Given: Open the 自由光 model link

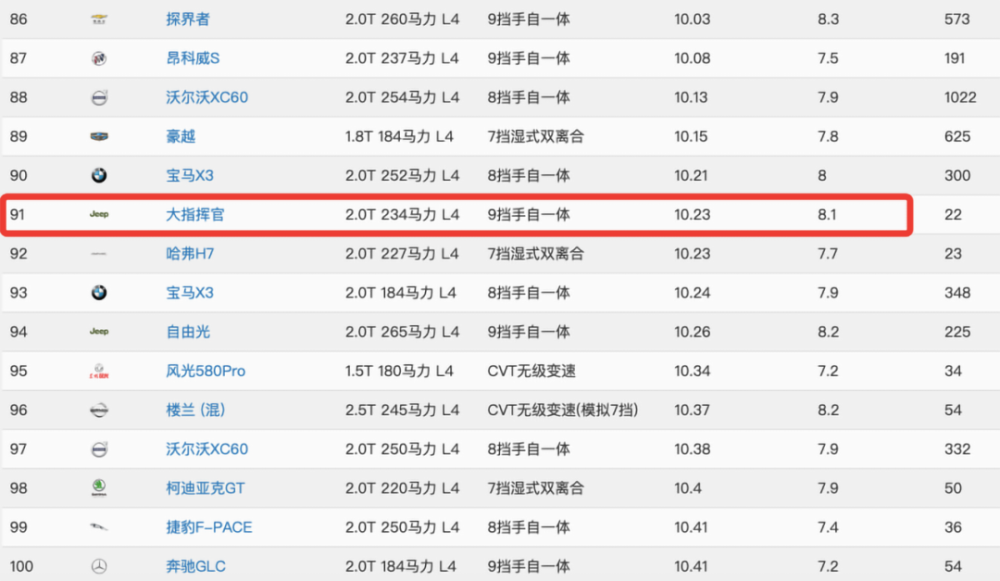Looking at the screenshot, I should [188, 332].
